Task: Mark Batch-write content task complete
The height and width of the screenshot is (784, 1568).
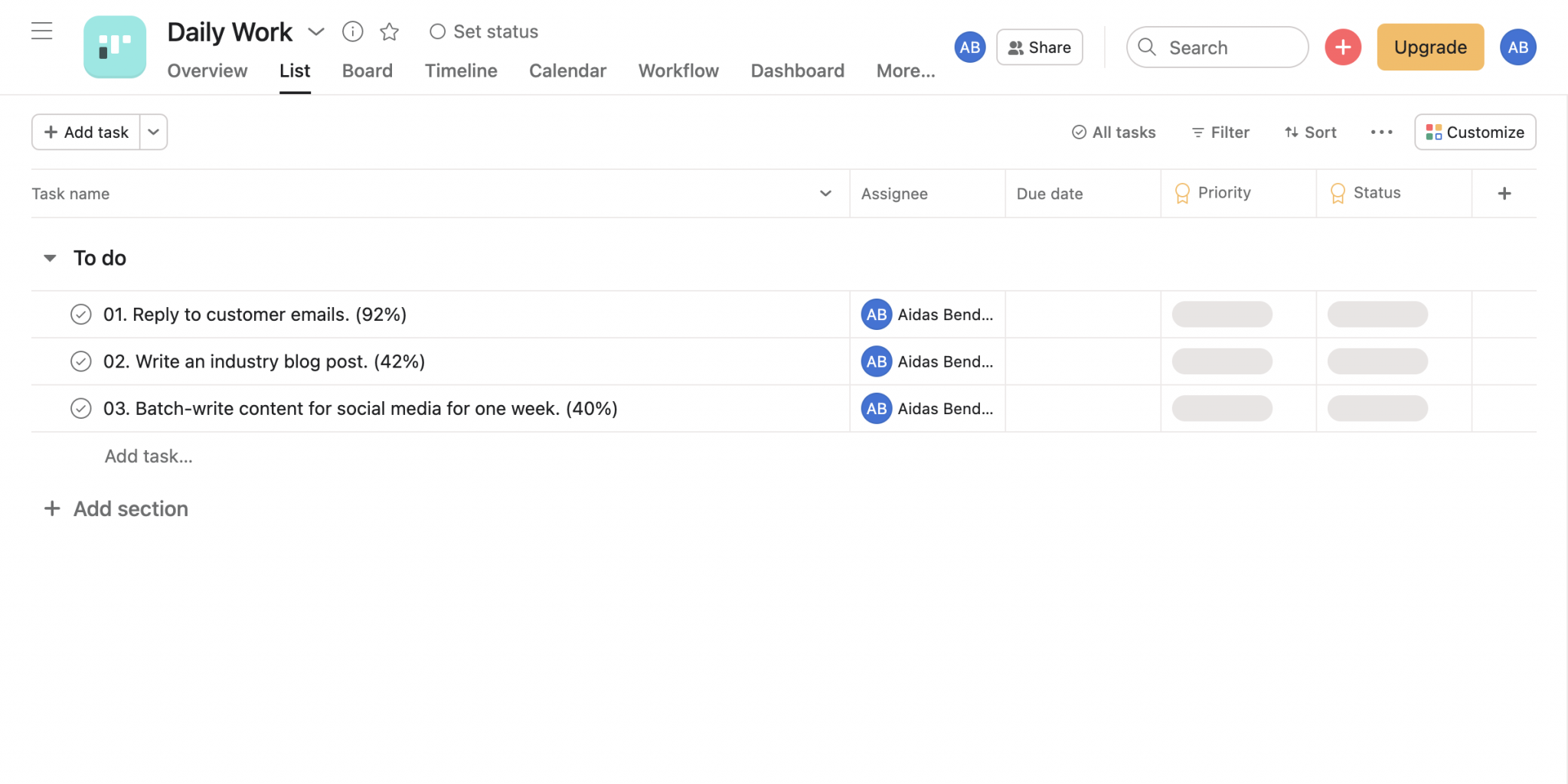Action: point(81,409)
